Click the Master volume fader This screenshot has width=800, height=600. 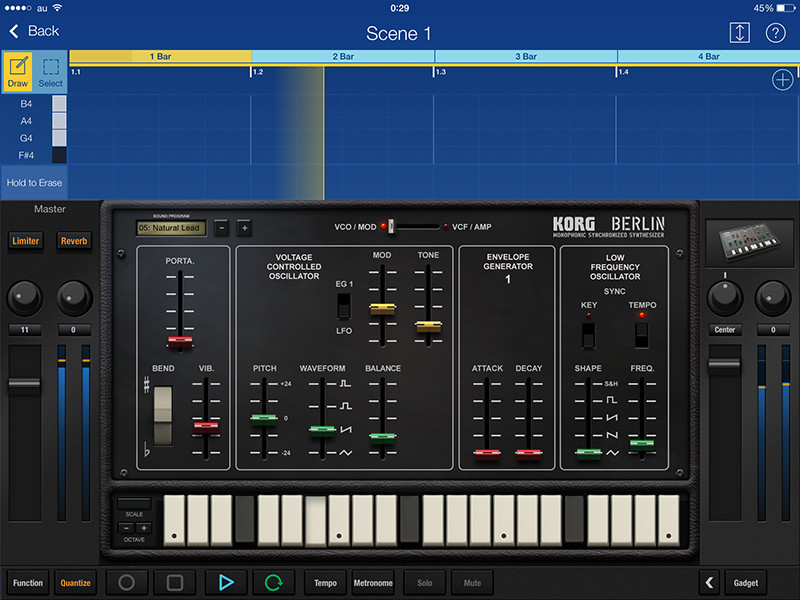[x=24, y=385]
